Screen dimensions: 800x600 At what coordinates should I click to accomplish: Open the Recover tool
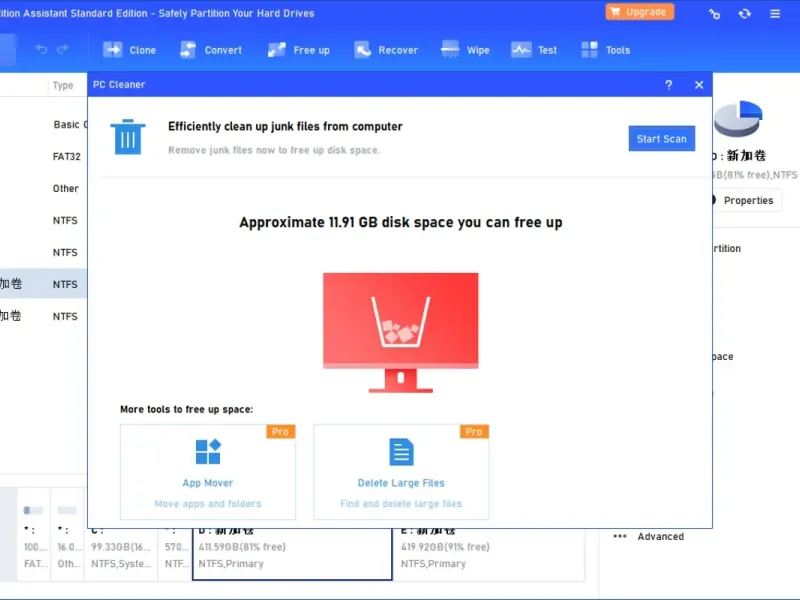click(386, 50)
